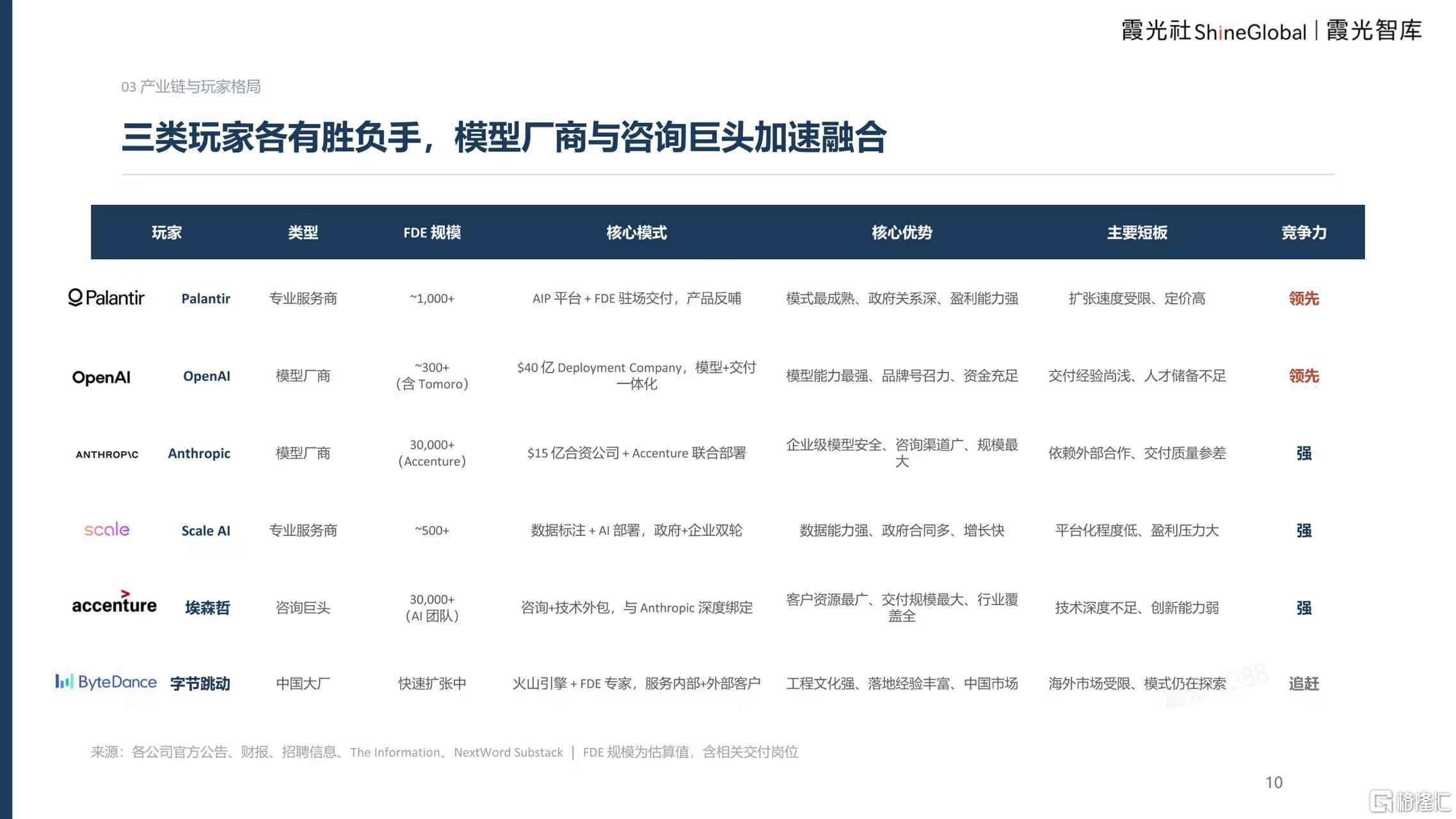Click $15 亿合资公司 + Accenture cell
This screenshot has height=819, width=1456.
tap(636, 453)
